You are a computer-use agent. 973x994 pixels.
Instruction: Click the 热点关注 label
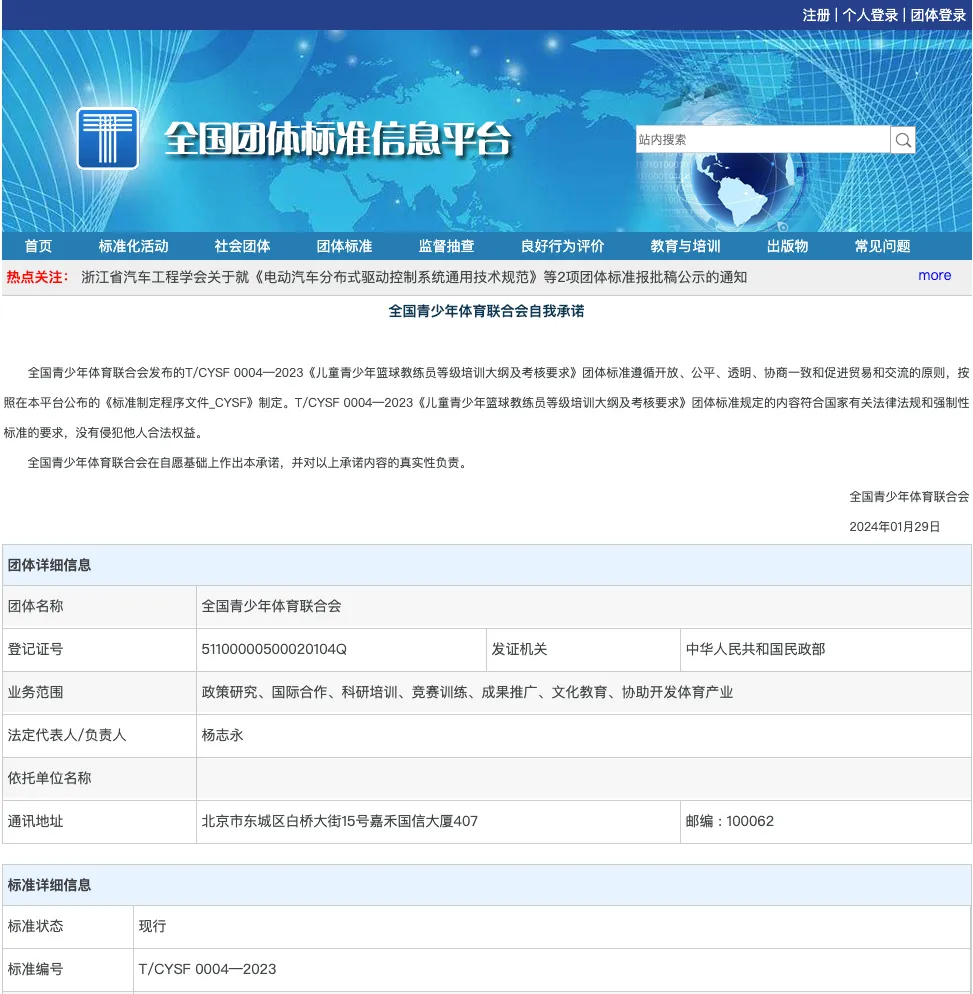click(37, 277)
